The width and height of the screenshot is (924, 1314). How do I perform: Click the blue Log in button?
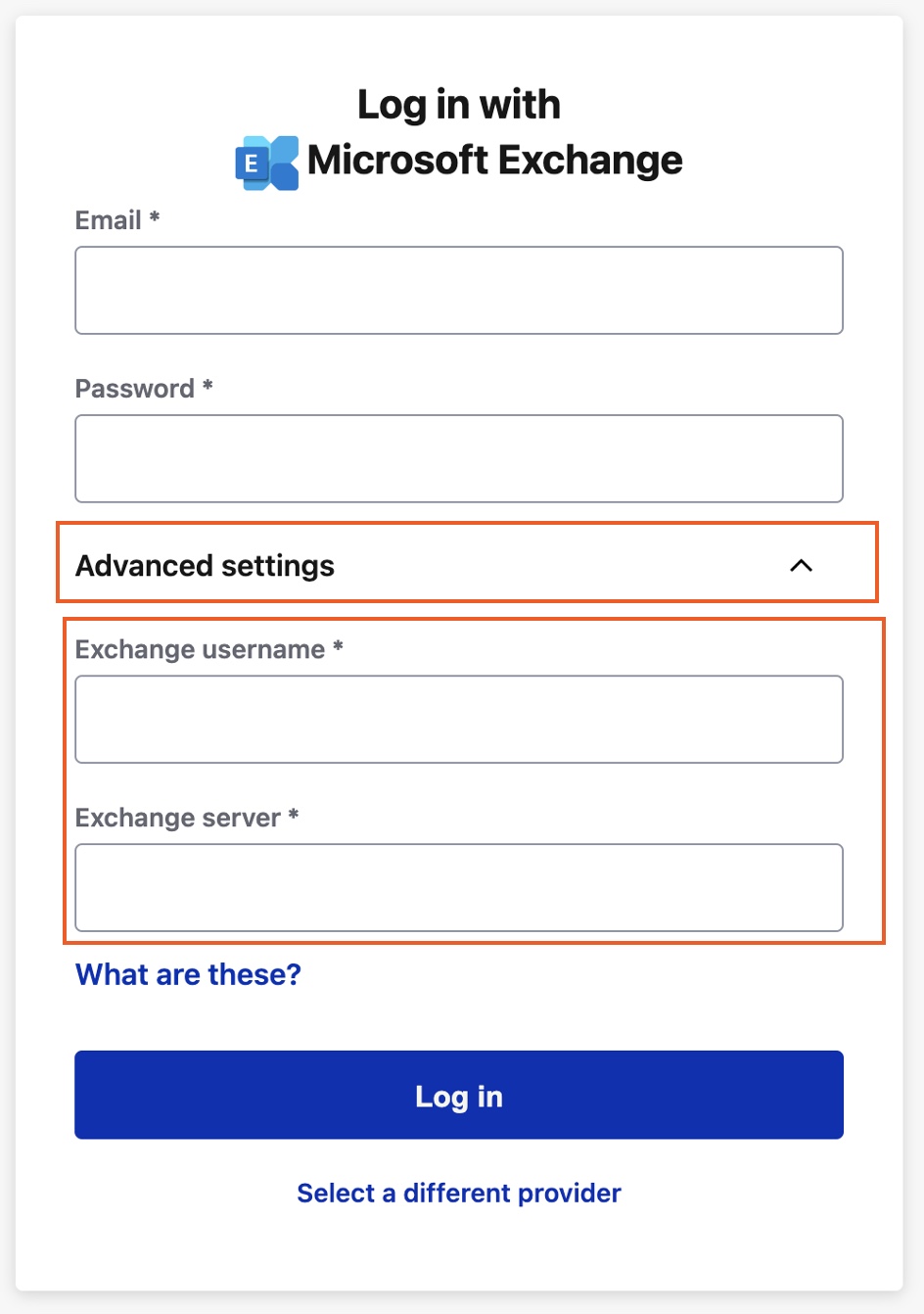pos(459,1095)
